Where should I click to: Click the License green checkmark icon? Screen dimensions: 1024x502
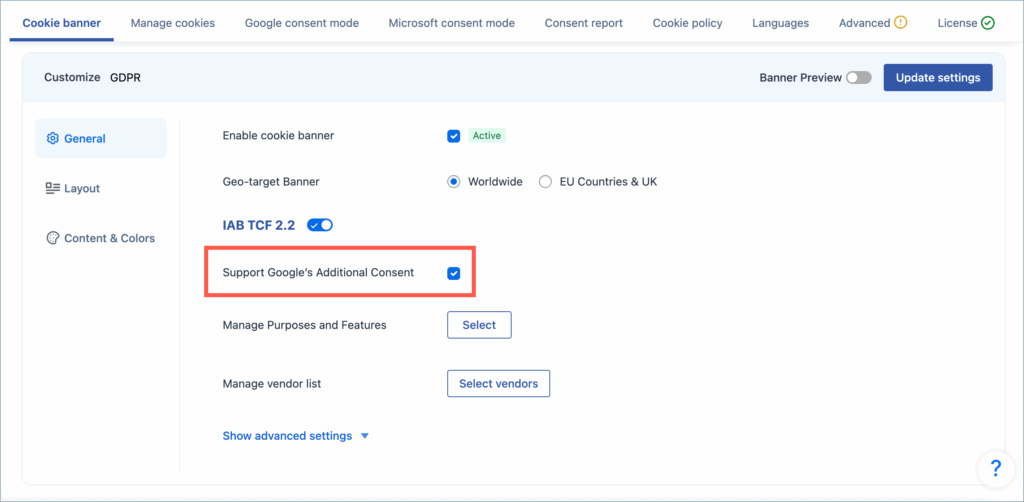[x=988, y=22]
